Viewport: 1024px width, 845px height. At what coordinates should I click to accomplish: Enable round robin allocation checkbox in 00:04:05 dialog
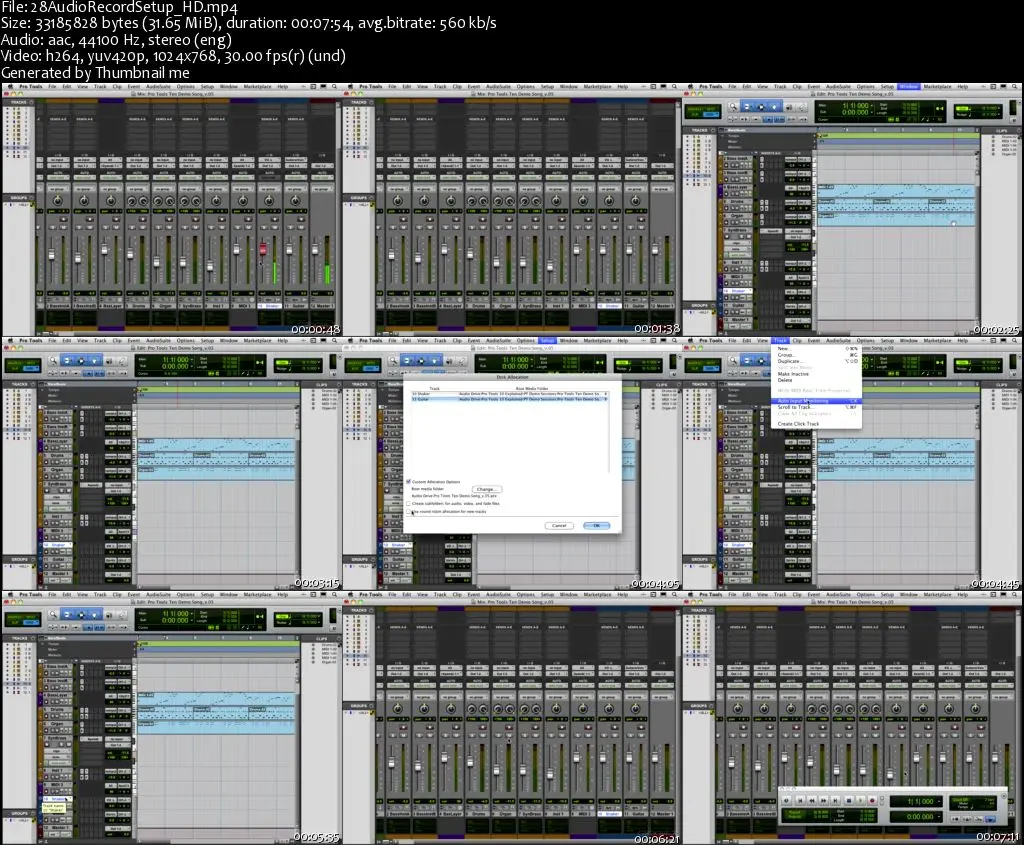(x=409, y=511)
